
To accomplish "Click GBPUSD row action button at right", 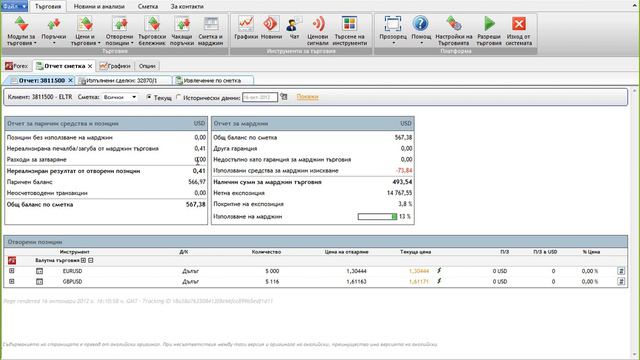I will (621, 281).
